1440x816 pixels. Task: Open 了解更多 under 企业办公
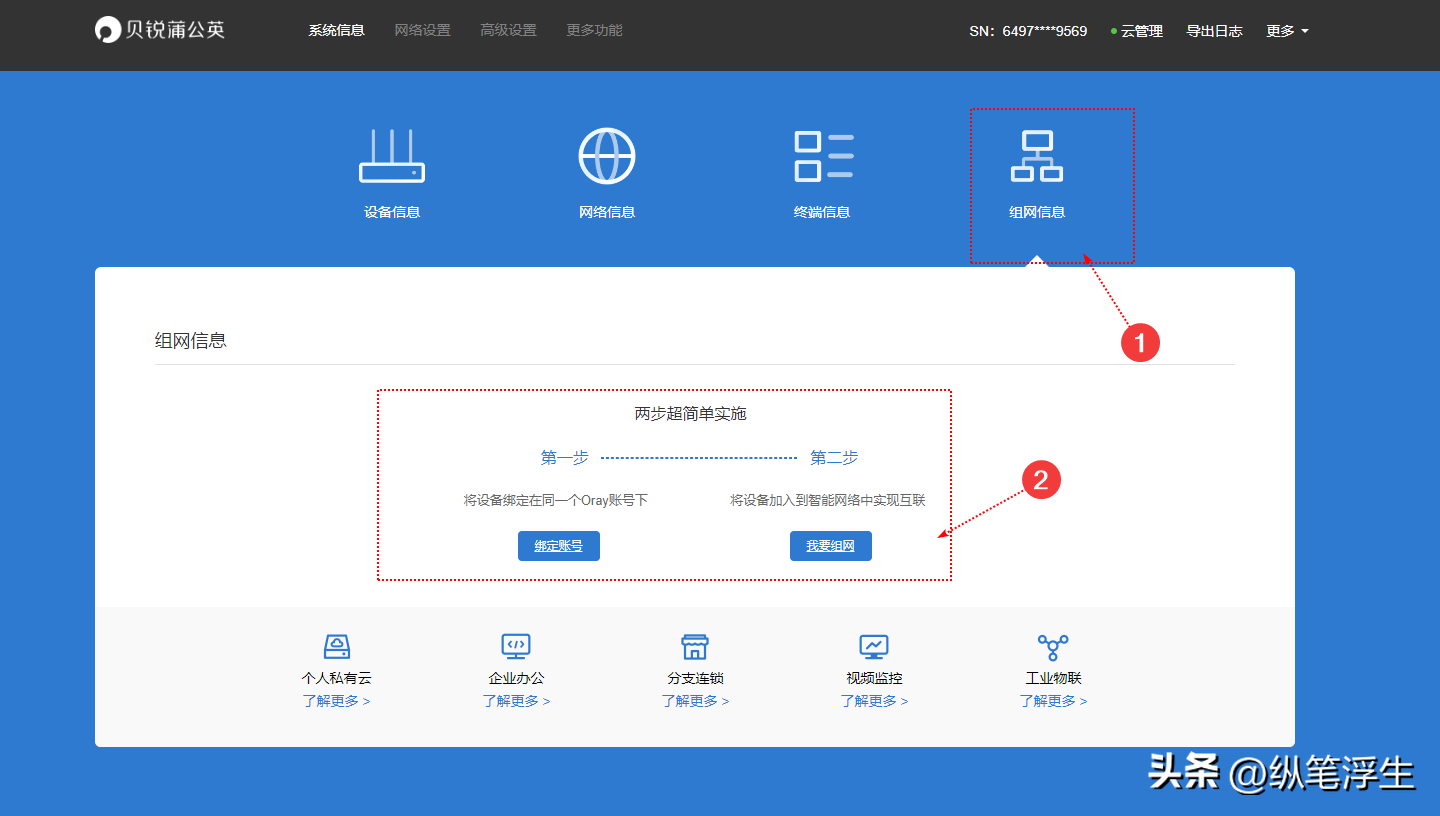pos(516,701)
